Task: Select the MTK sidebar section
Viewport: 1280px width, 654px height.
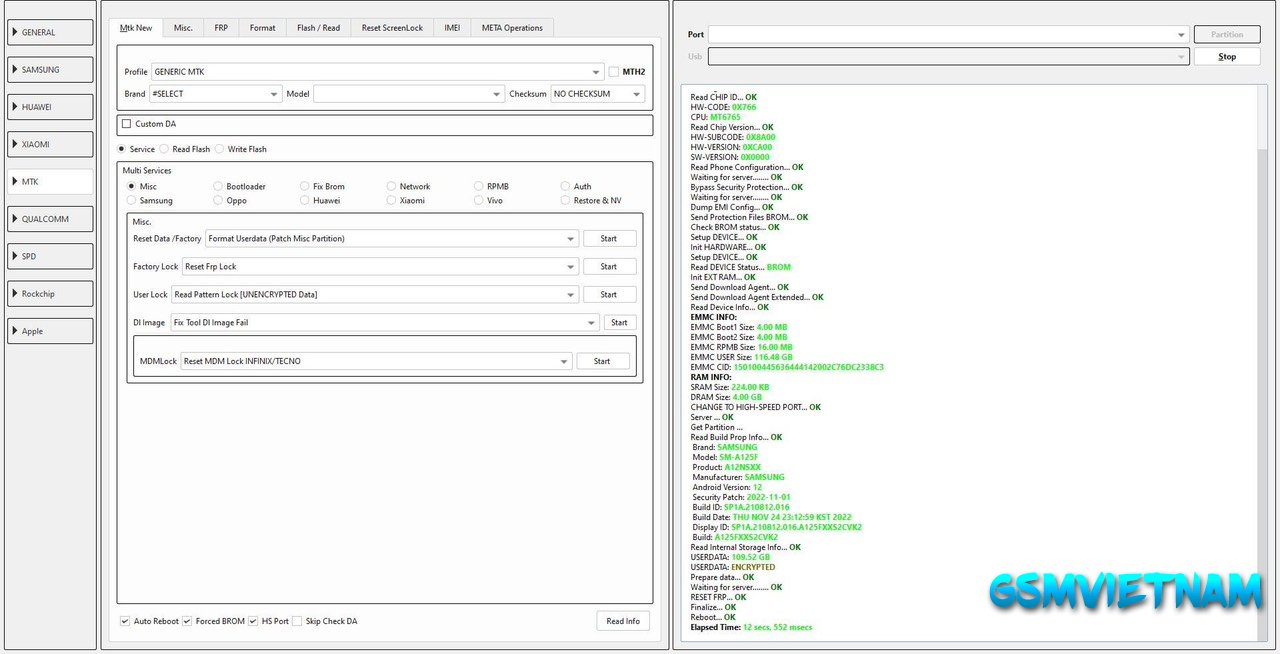Action: point(50,182)
